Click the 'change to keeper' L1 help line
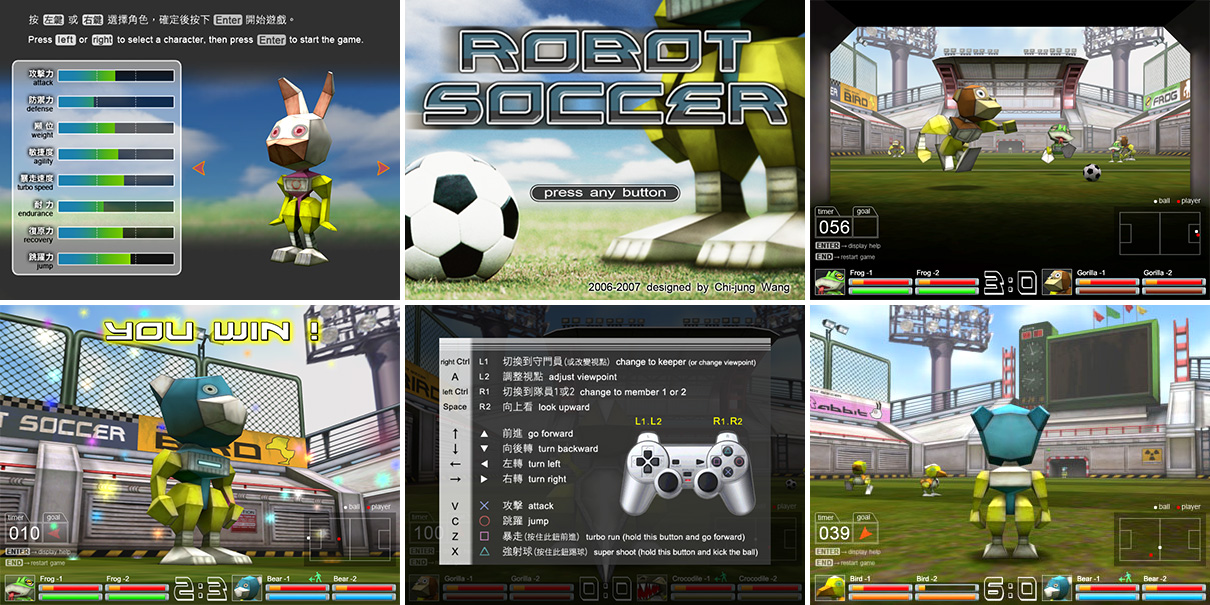 click(629, 362)
